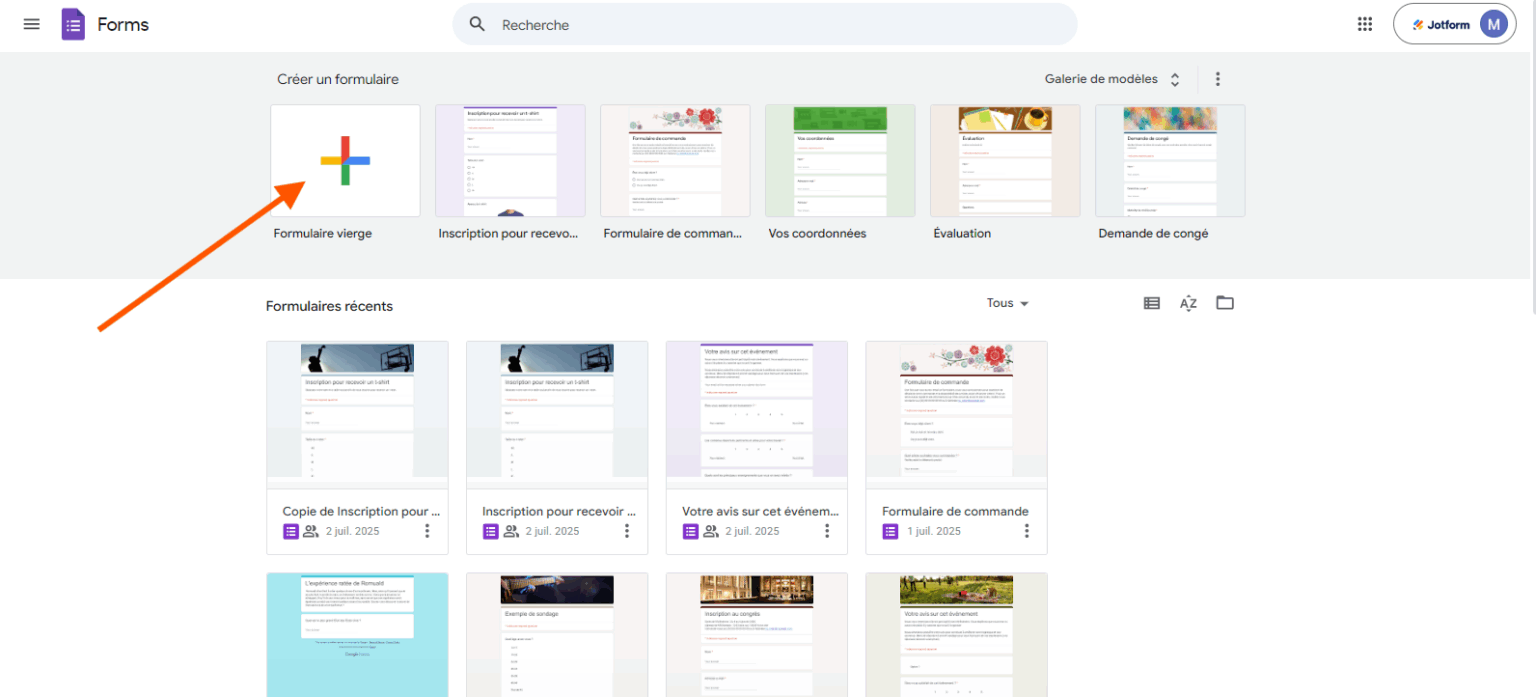Open options menu for Formulaire de commande

(1026, 531)
